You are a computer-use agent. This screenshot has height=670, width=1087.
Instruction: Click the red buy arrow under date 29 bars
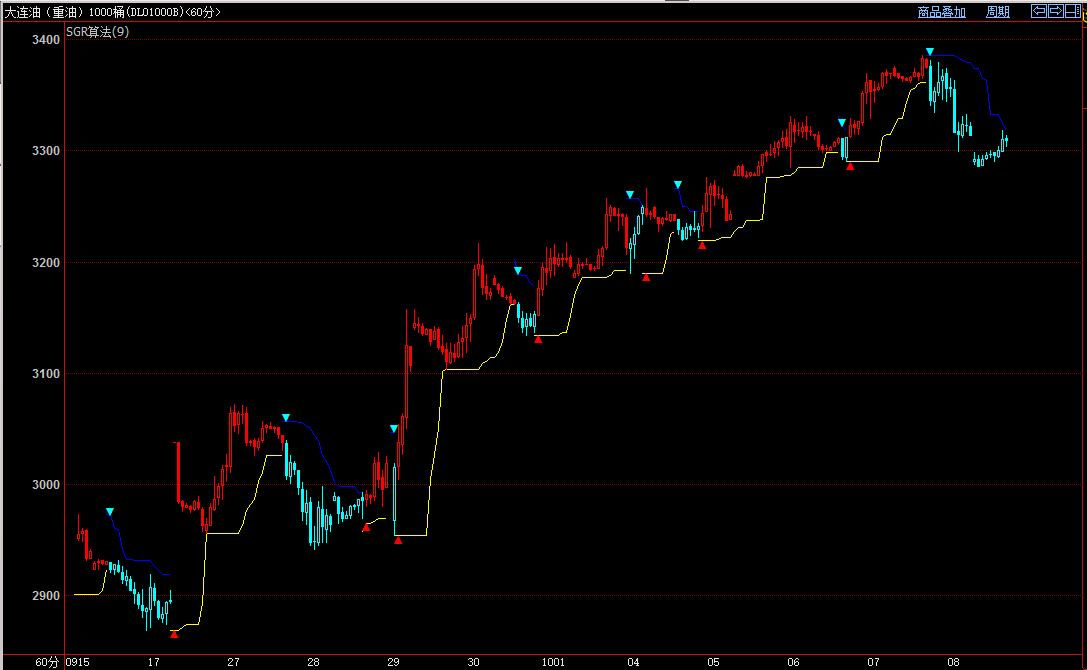pyautogui.click(x=398, y=540)
